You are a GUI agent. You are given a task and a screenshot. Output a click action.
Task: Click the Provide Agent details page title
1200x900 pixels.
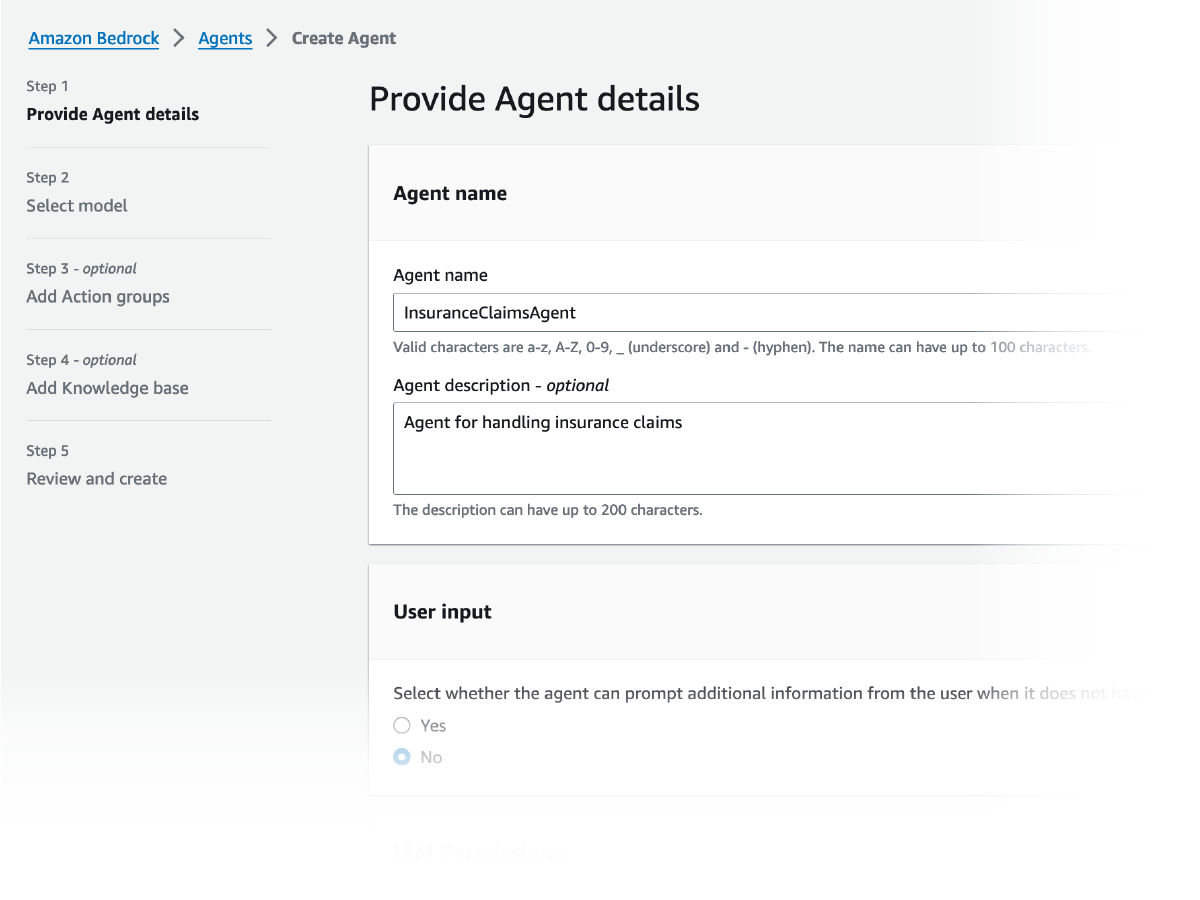pyautogui.click(x=534, y=98)
